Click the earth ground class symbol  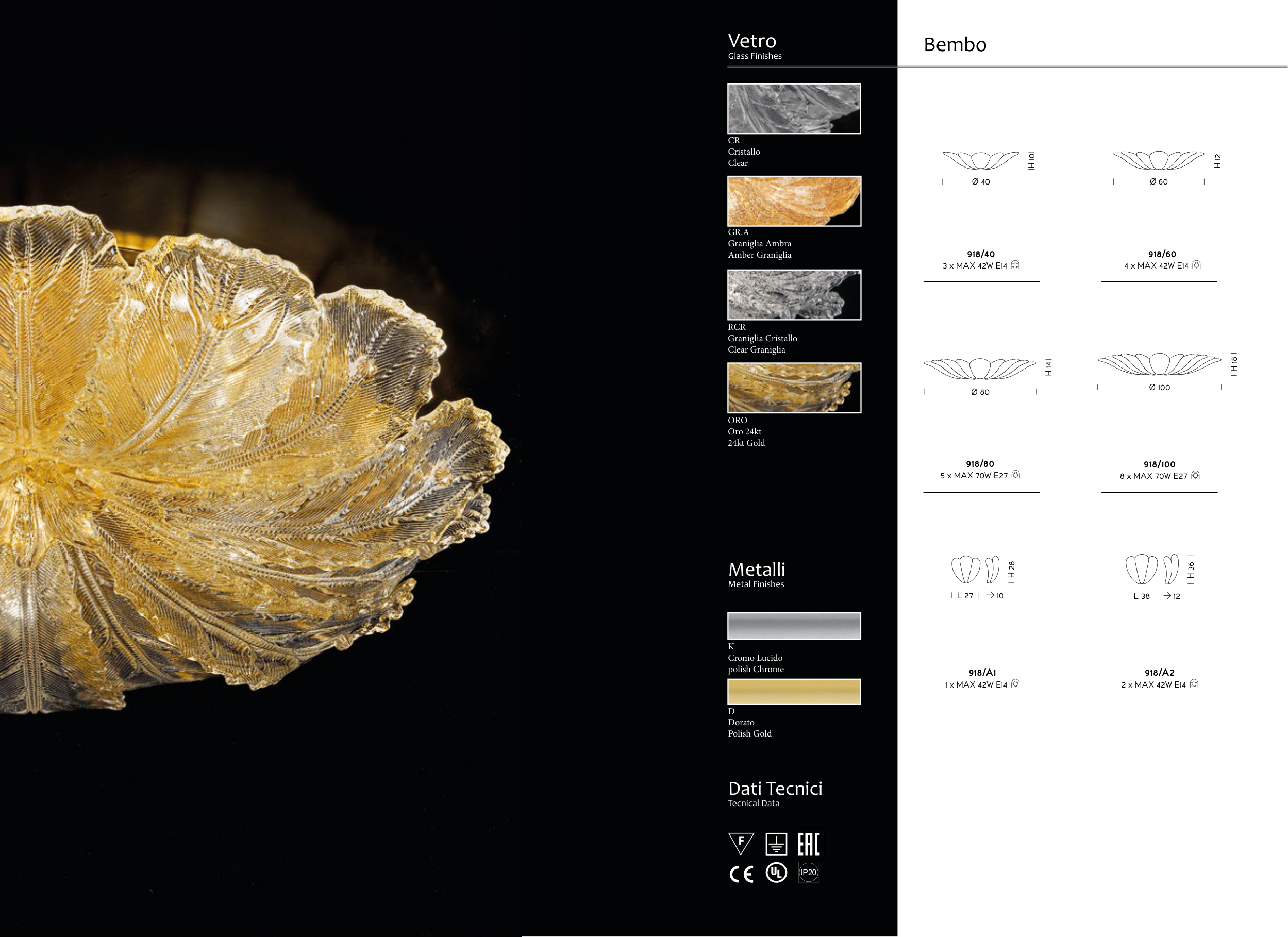(x=776, y=844)
